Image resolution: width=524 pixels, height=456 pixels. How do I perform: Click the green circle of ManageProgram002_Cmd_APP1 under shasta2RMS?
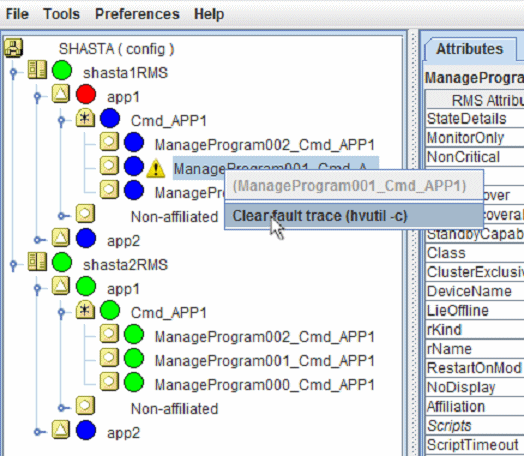point(134,334)
